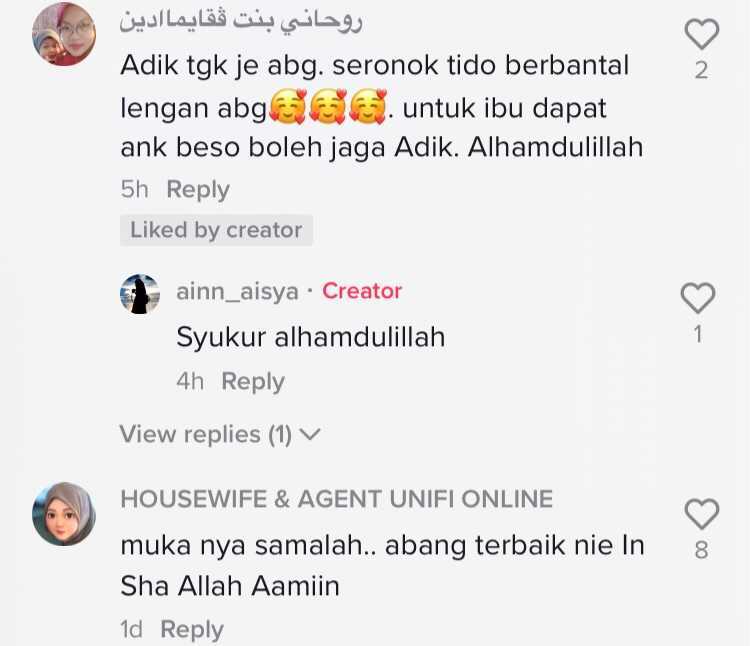750x646 pixels.
Task: Click the chevron beside View replies
Action: 309,434
